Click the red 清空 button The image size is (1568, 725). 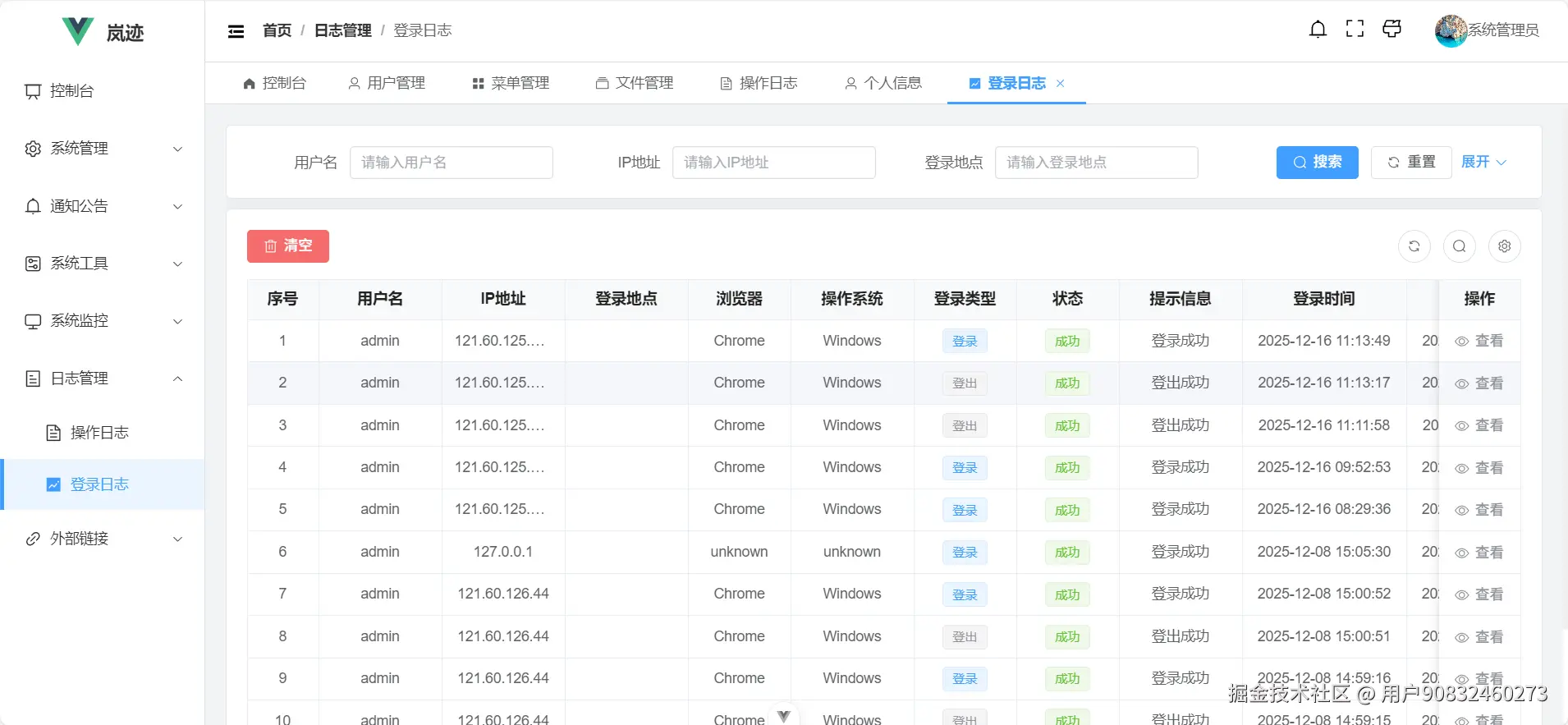(x=288, y=246)
